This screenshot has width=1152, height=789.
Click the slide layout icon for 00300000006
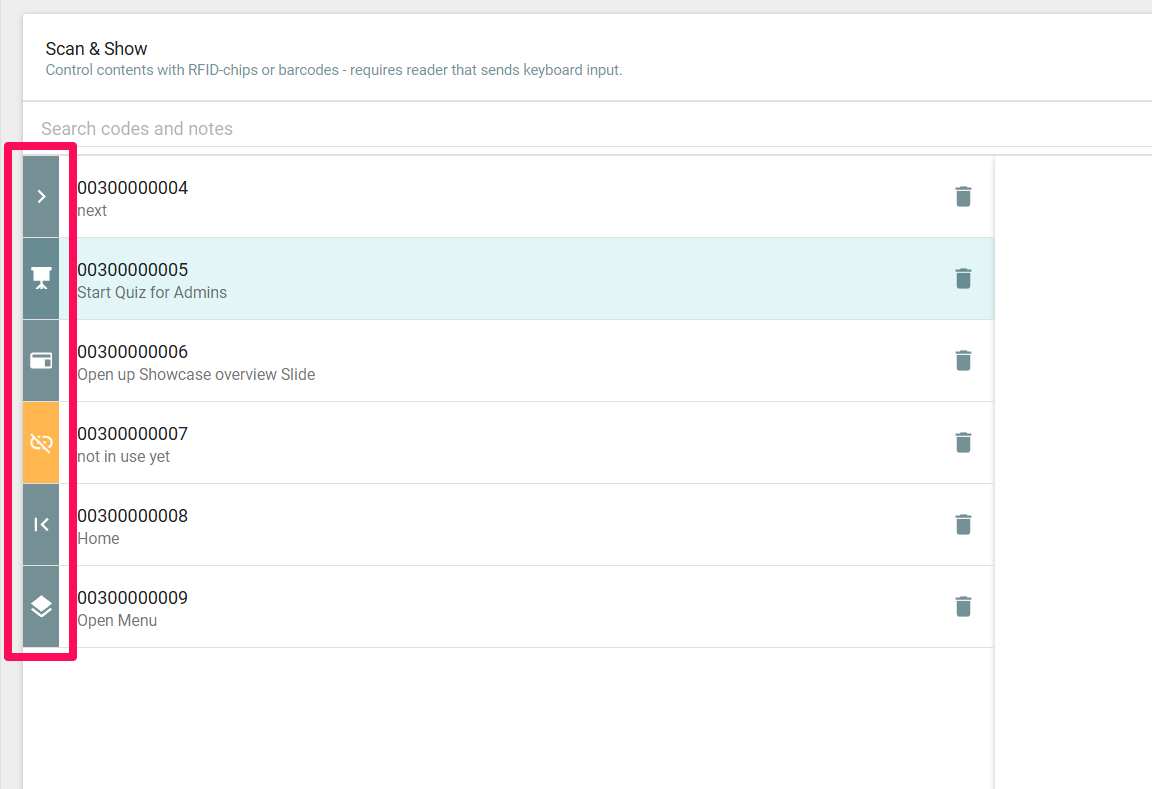tap(41, 361)
